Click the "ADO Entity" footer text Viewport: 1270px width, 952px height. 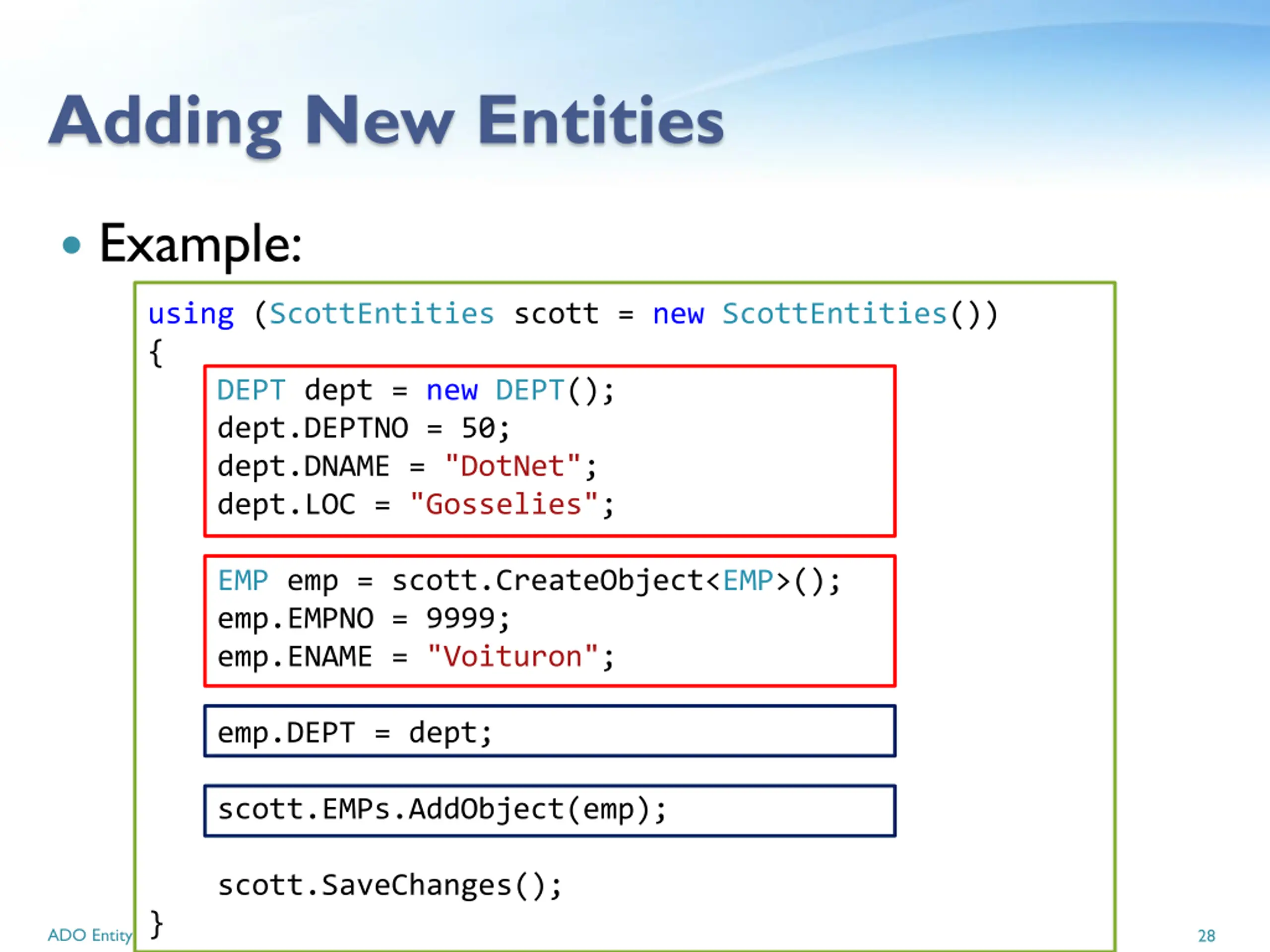90,936
